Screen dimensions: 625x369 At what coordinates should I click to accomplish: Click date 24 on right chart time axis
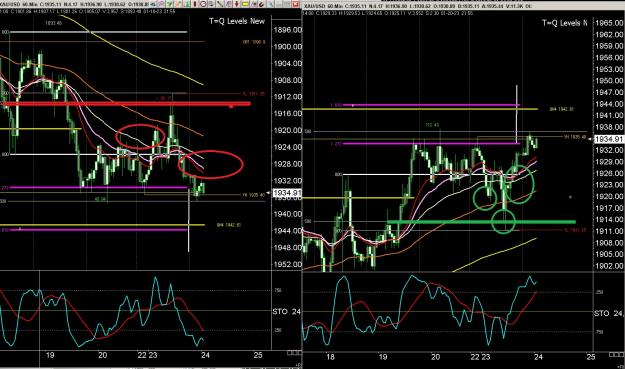538,357
